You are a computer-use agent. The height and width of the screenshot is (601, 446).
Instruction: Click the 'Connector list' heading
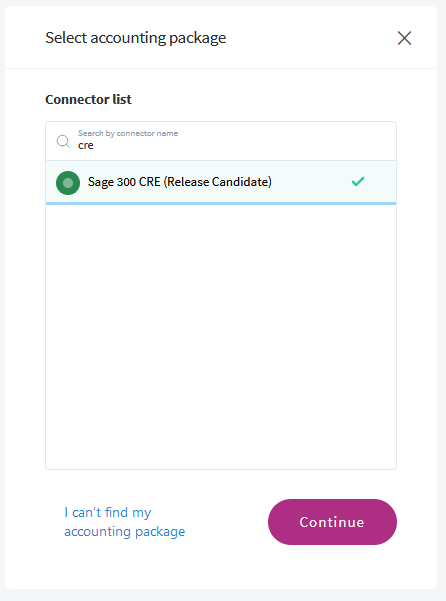pos(88,99)
